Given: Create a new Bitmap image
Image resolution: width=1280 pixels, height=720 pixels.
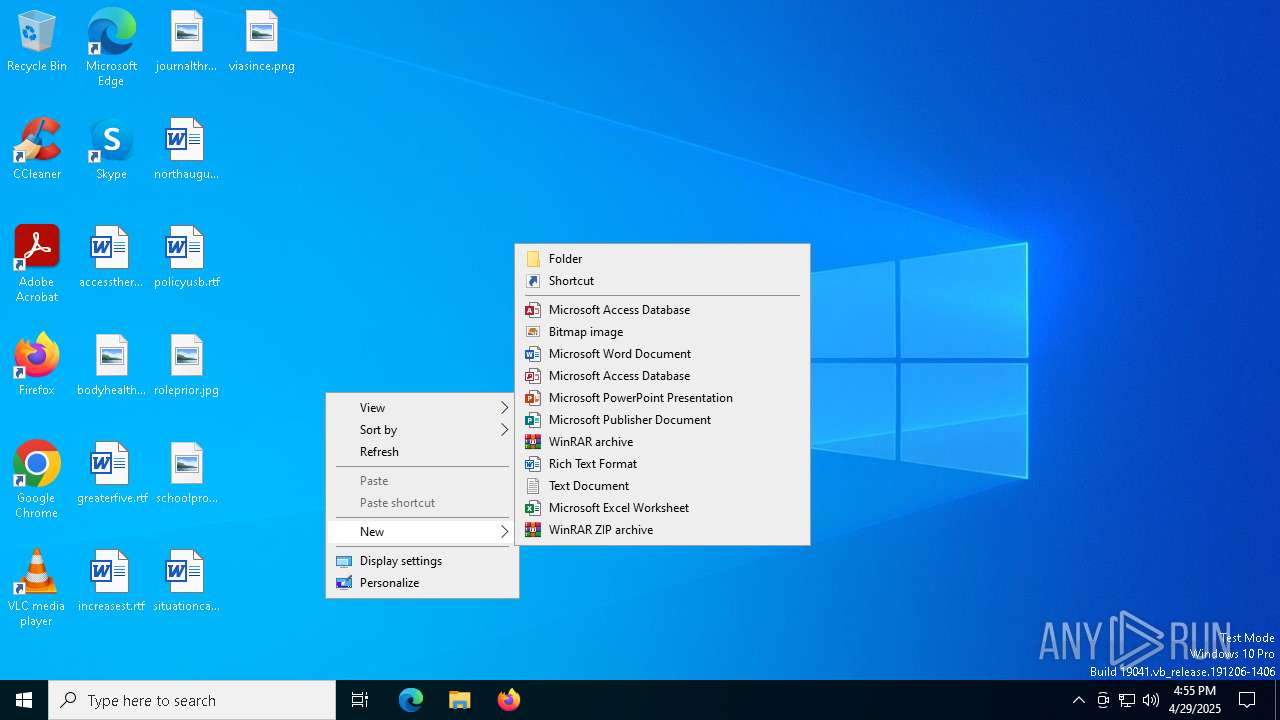Looking at the screenshot, I should click(662, 331).
